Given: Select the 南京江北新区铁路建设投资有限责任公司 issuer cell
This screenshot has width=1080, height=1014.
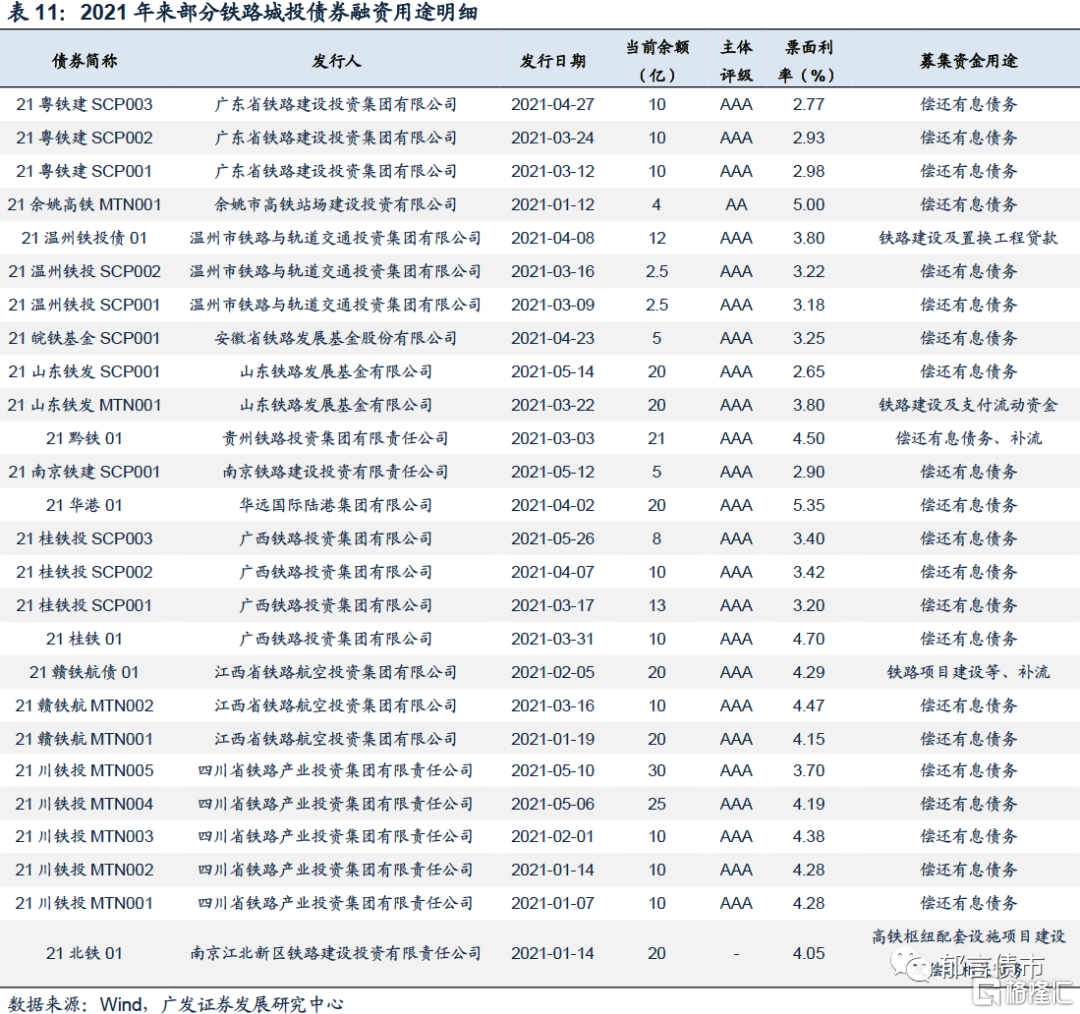Looking at the screenshot, I should (336, 953).
